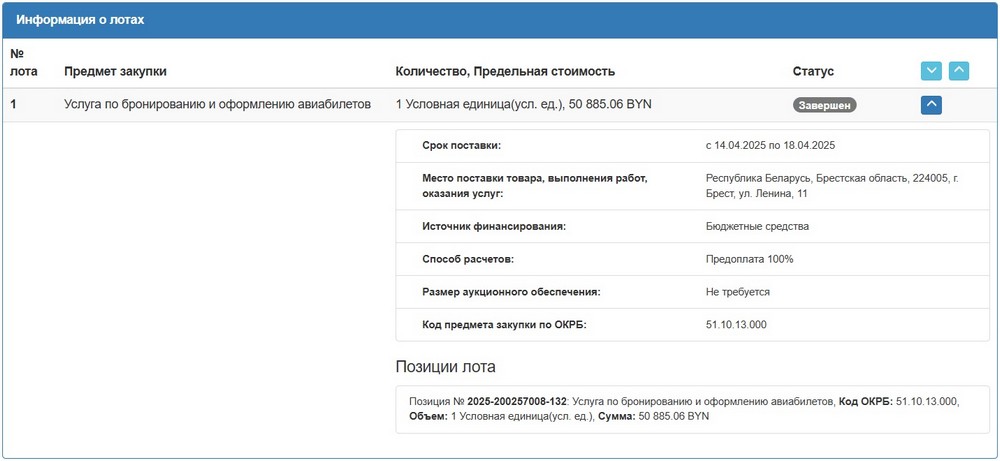Viewport: 1000px width, 461px height.
Task: Click the 'Срок поставки' field label
Action: click(461, 146)
